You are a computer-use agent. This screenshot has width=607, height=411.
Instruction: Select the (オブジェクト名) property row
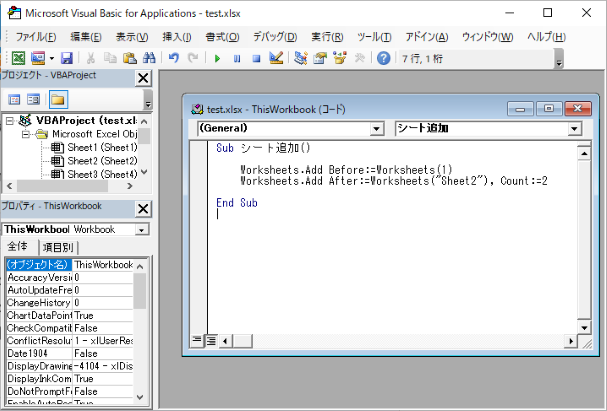pyautogui.click(x=70, y=265)
